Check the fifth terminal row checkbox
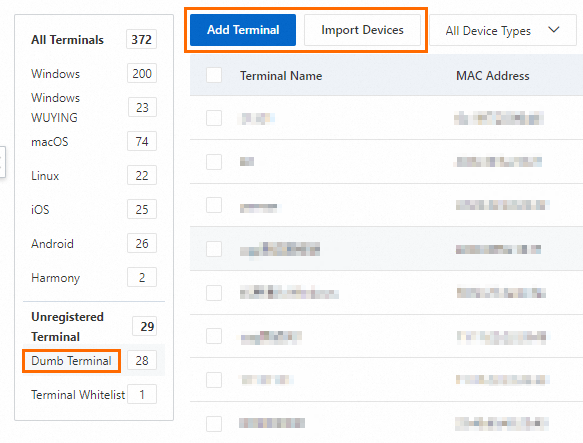The image size is (583, 443). (x=214, y=293)
